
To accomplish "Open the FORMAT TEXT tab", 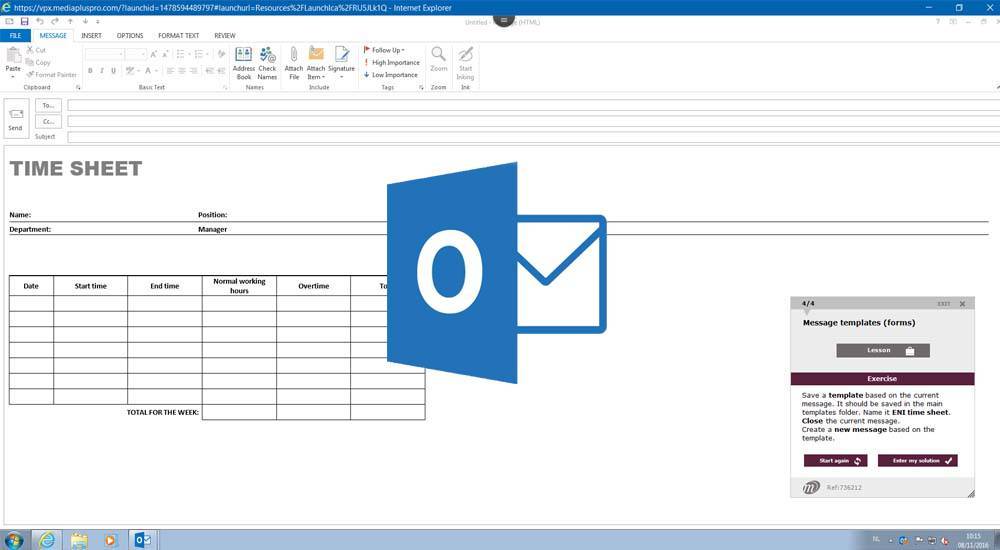I will coord(178,35).
